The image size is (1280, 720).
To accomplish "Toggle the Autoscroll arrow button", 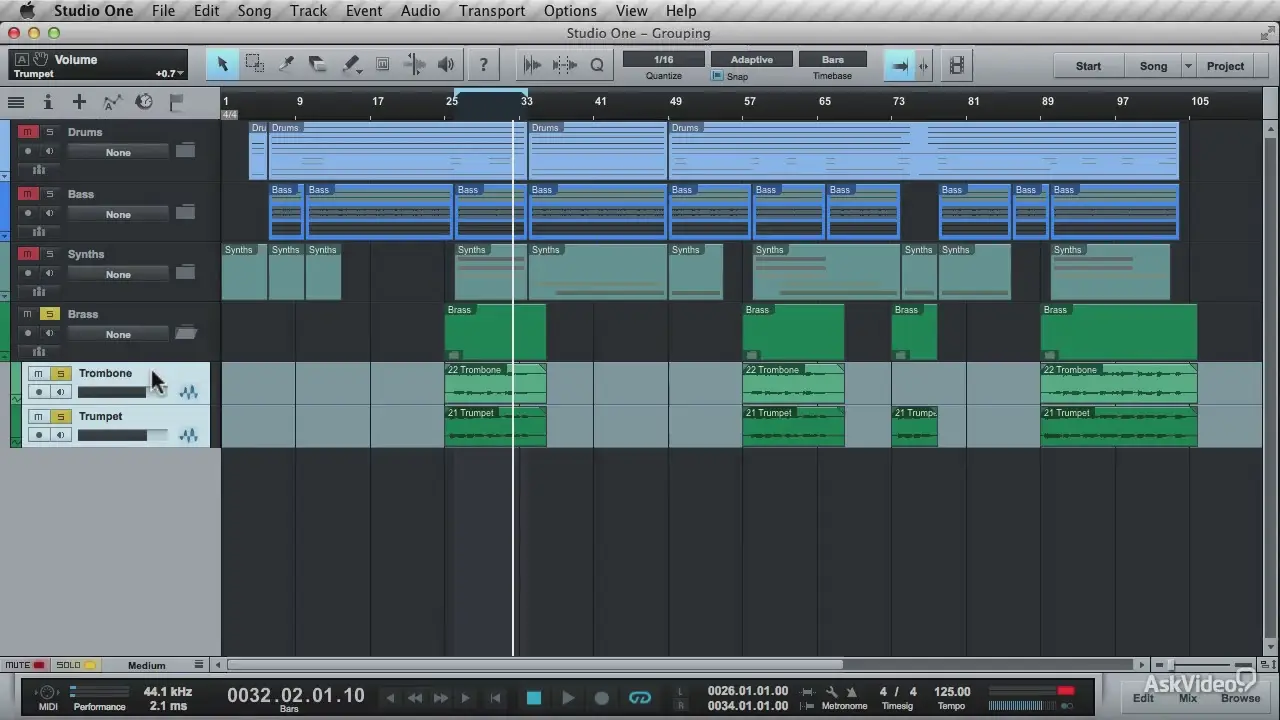I will click(x=900, y=65).
